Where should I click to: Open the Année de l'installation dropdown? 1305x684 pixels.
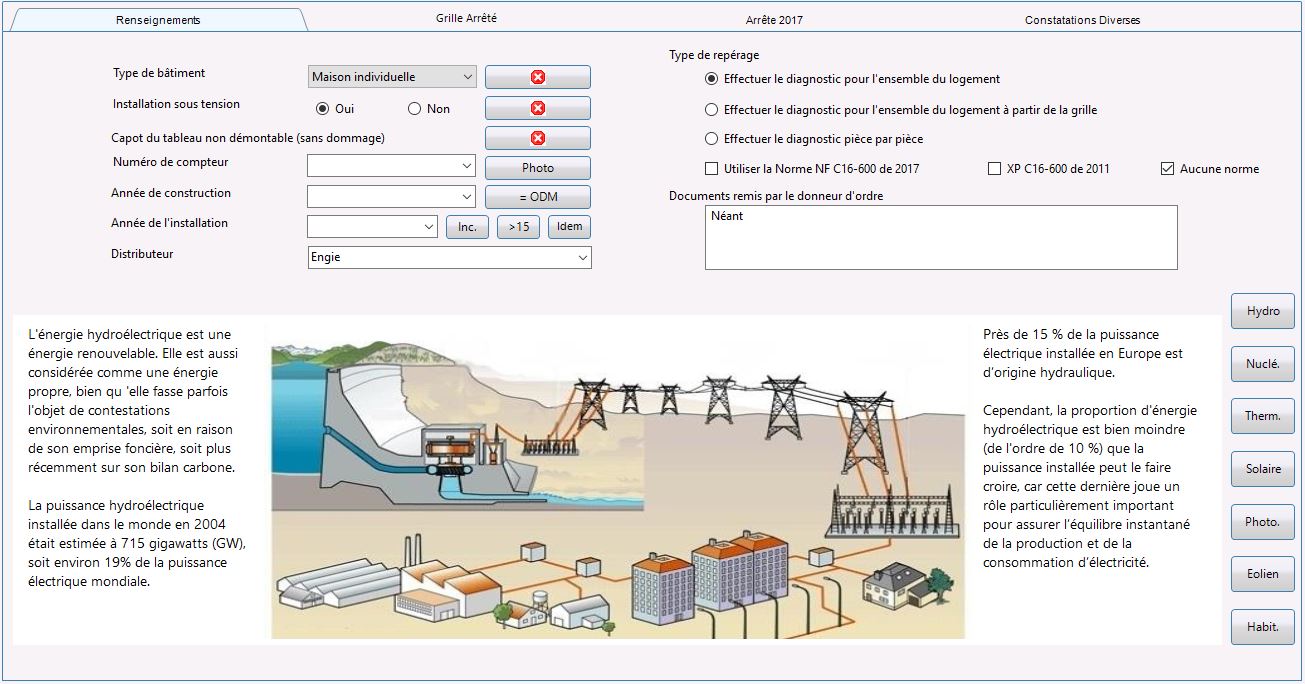click(x=373, y=227)
